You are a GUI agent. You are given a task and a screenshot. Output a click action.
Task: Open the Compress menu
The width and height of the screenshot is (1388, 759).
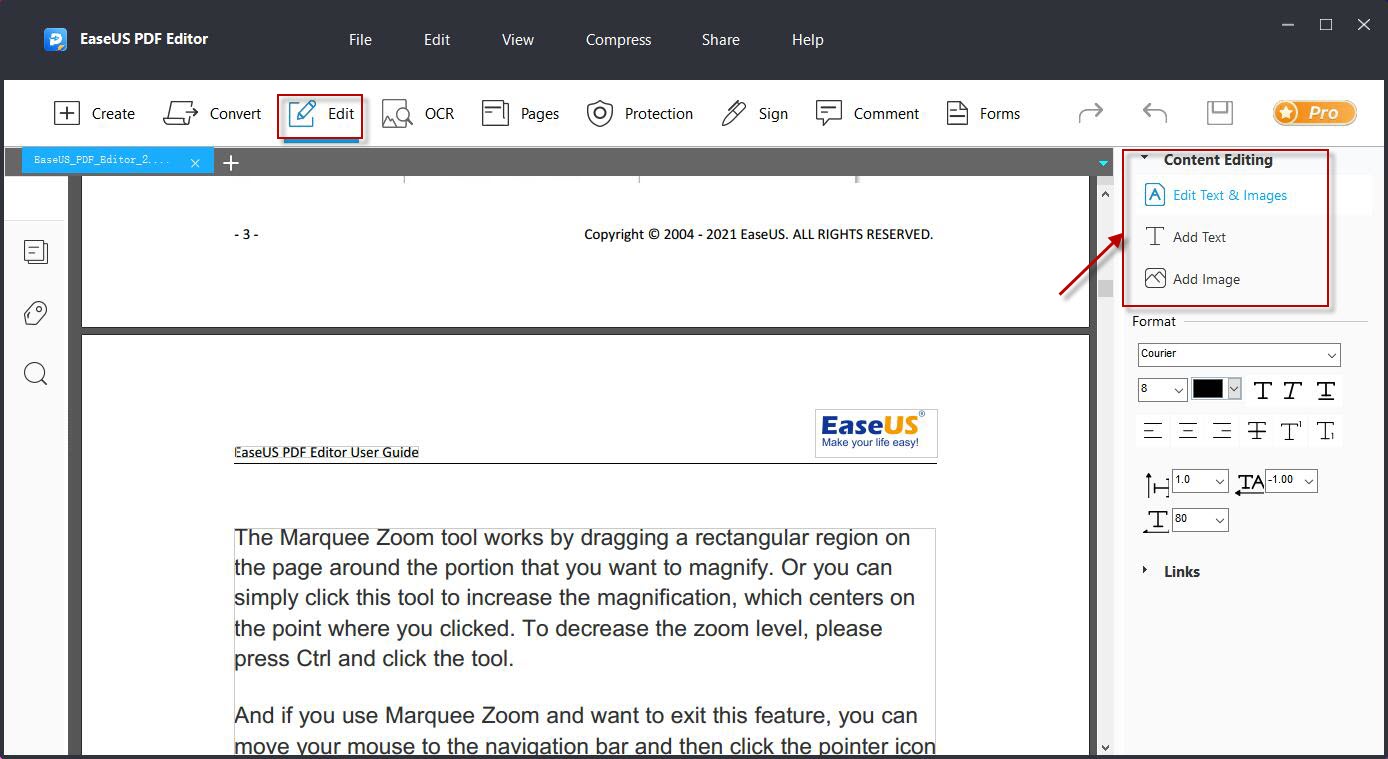coord(618,40)
